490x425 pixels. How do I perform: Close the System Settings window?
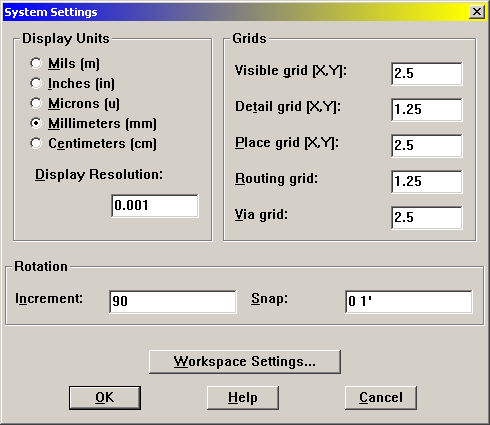pyautogui.click(x=477, y=12)
